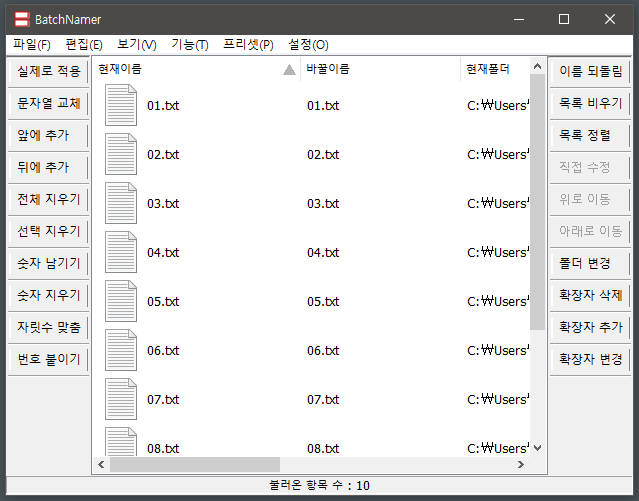The image size is (639, 501).
Task: Select 03.txt in the 현재이름 column
Action: coord(163,203)
